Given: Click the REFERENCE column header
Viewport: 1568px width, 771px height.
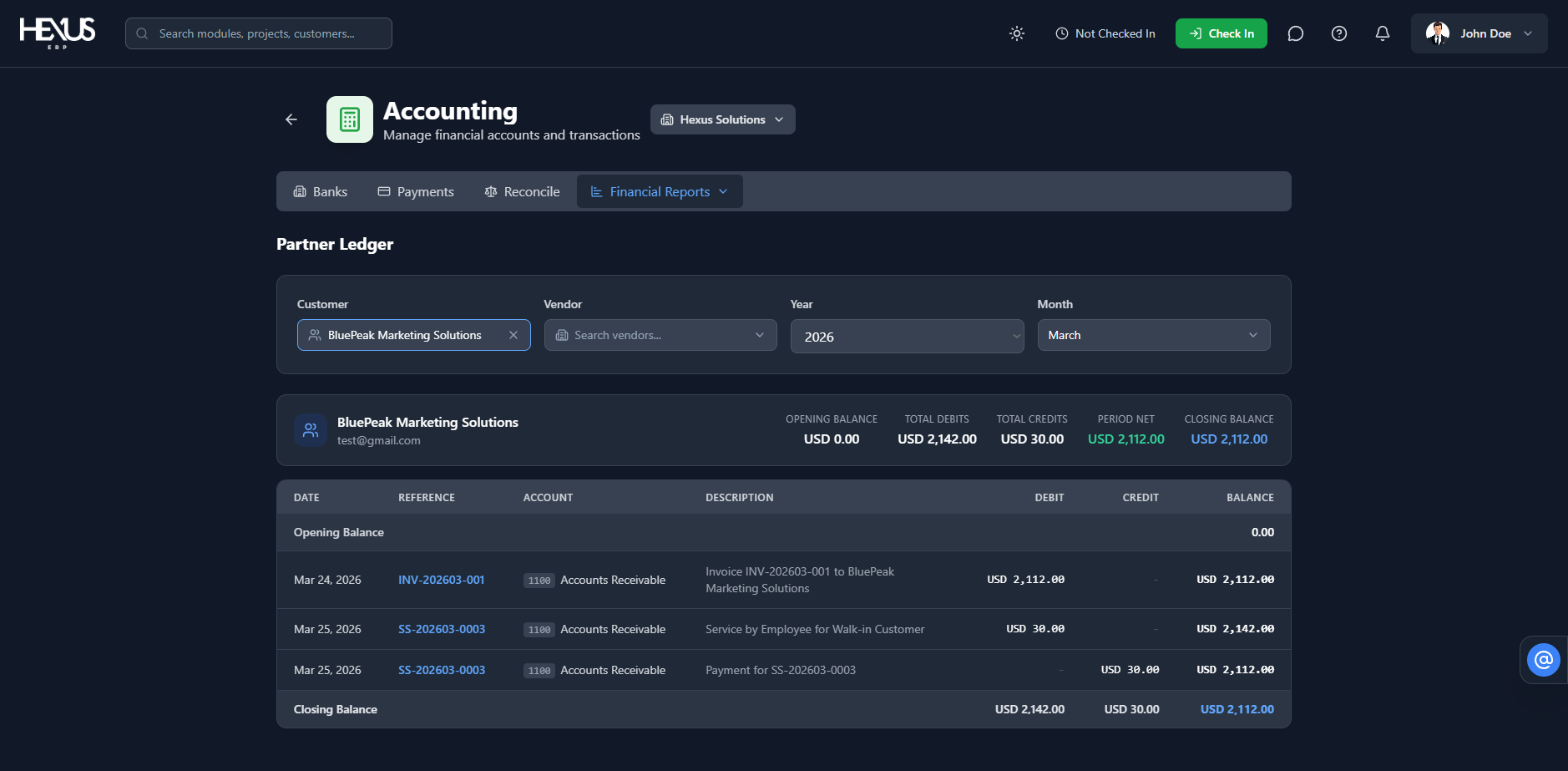Looking at the screenshot, I should click(427, 497).
